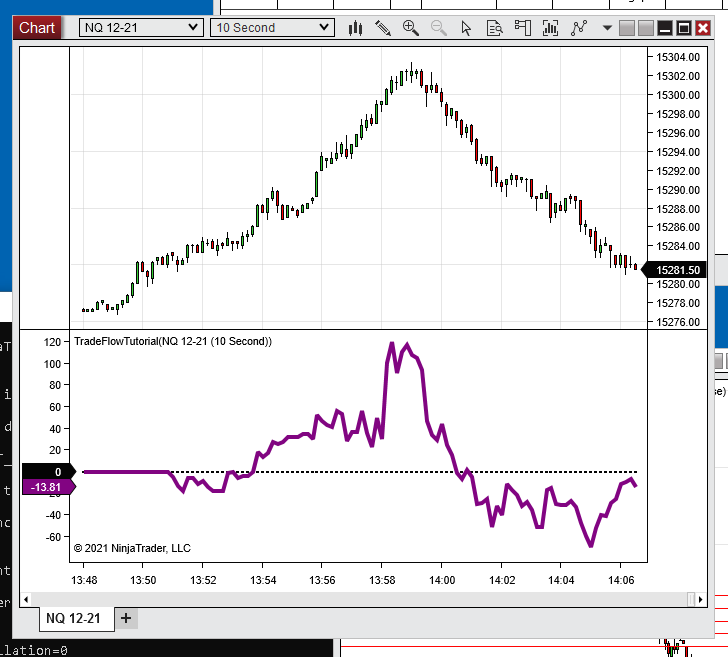Click the horizontal scrollbar thumb
Viewport: 728px width, 657px height.
tap(691, 599)
